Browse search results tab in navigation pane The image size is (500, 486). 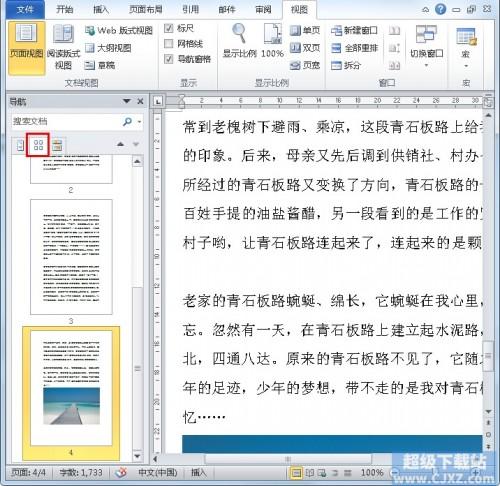coord(57,145)
